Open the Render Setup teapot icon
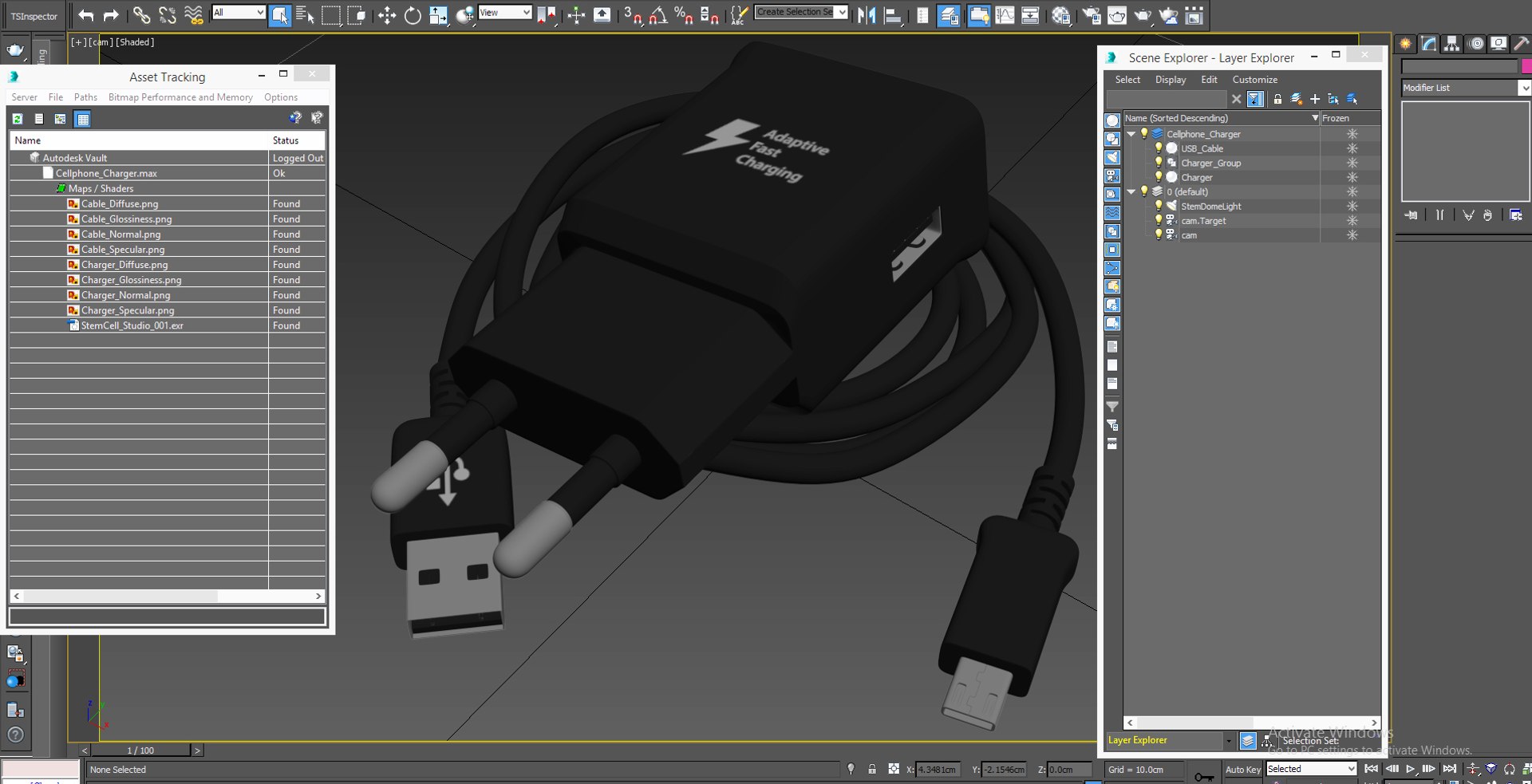The width and height of the screenshot is (1532, 784). point(1091,15)
